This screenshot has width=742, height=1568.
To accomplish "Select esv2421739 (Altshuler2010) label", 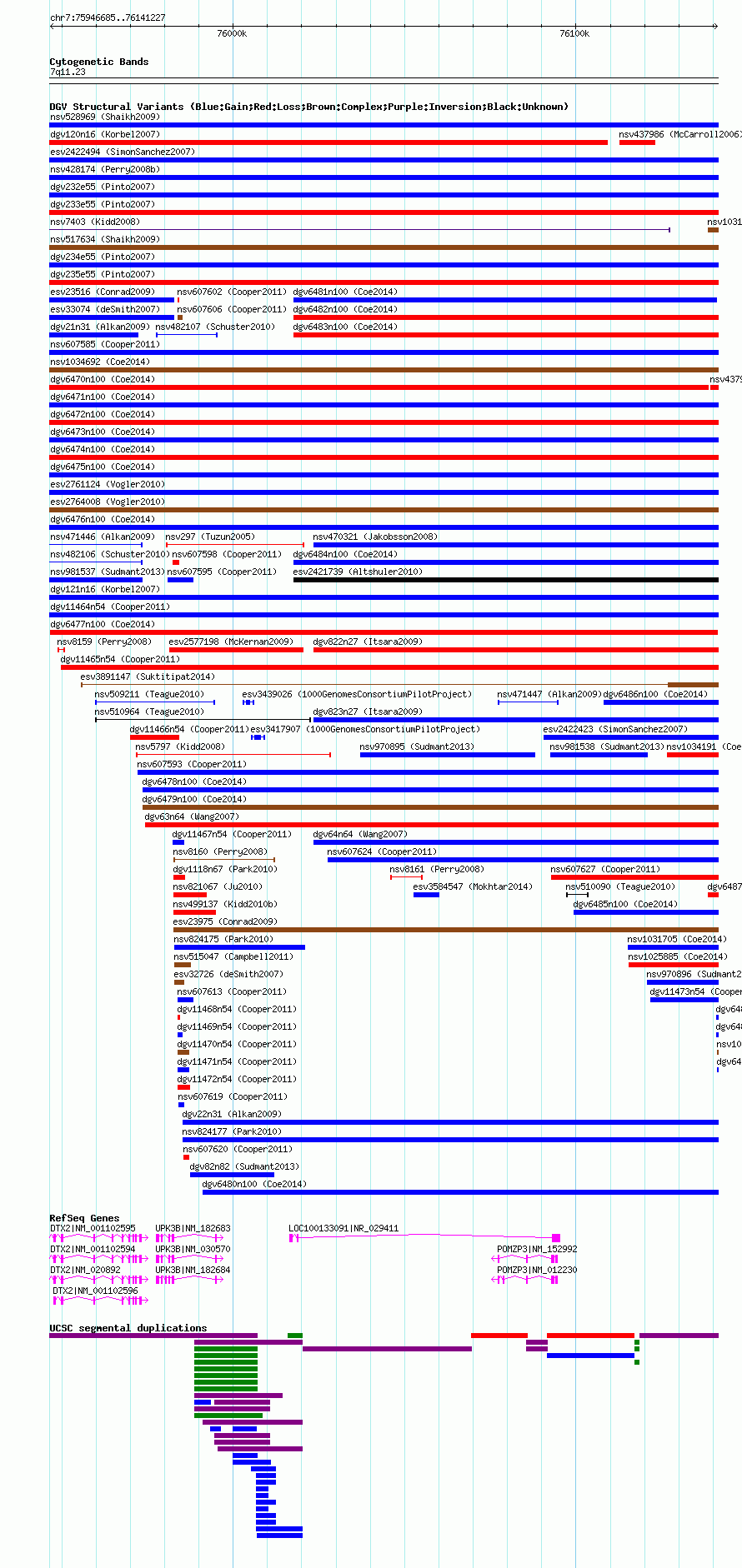I will coord(358,572).
